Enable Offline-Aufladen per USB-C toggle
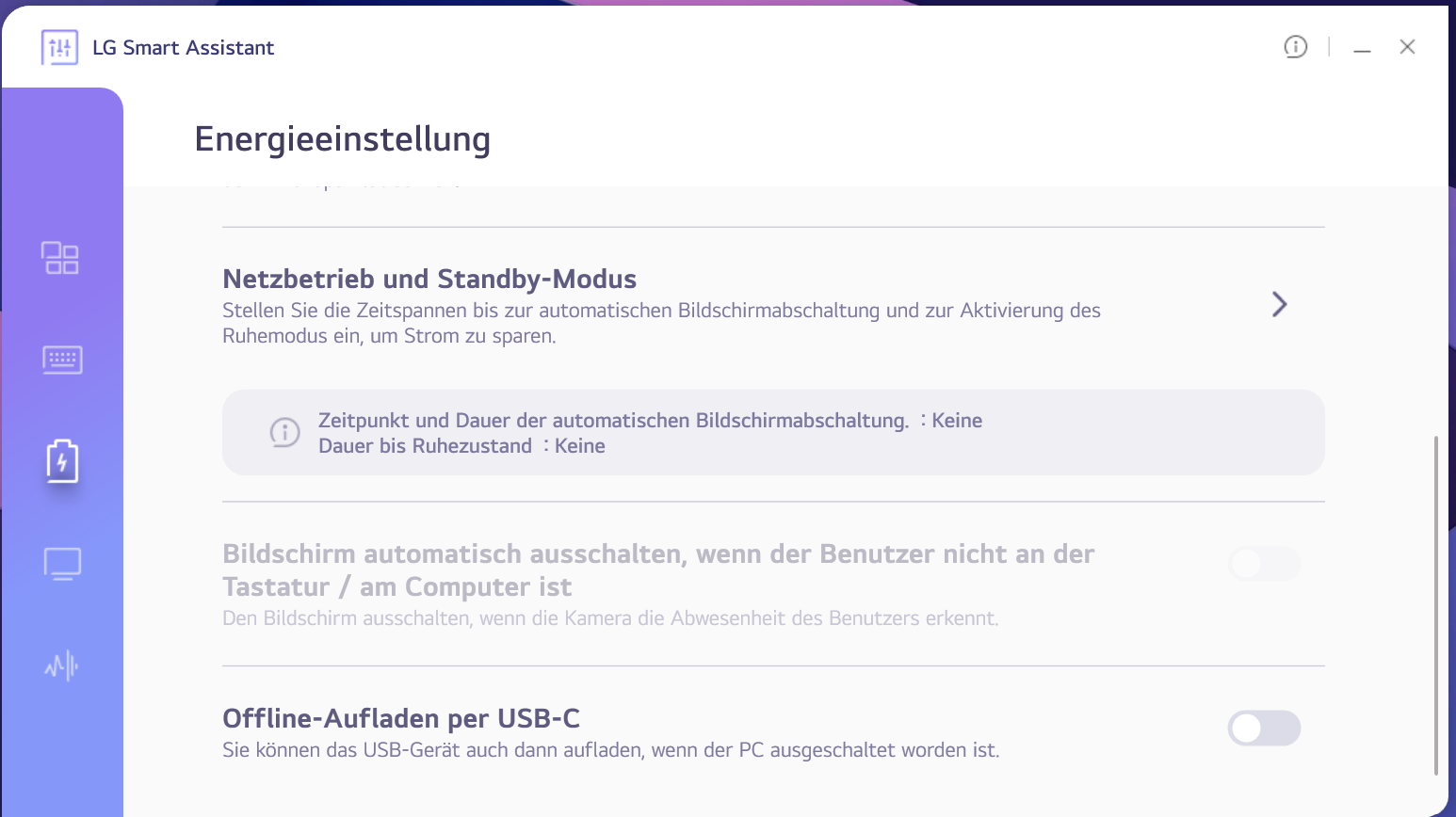This screenshot has height=817, width=1456. pos(1264,729)
